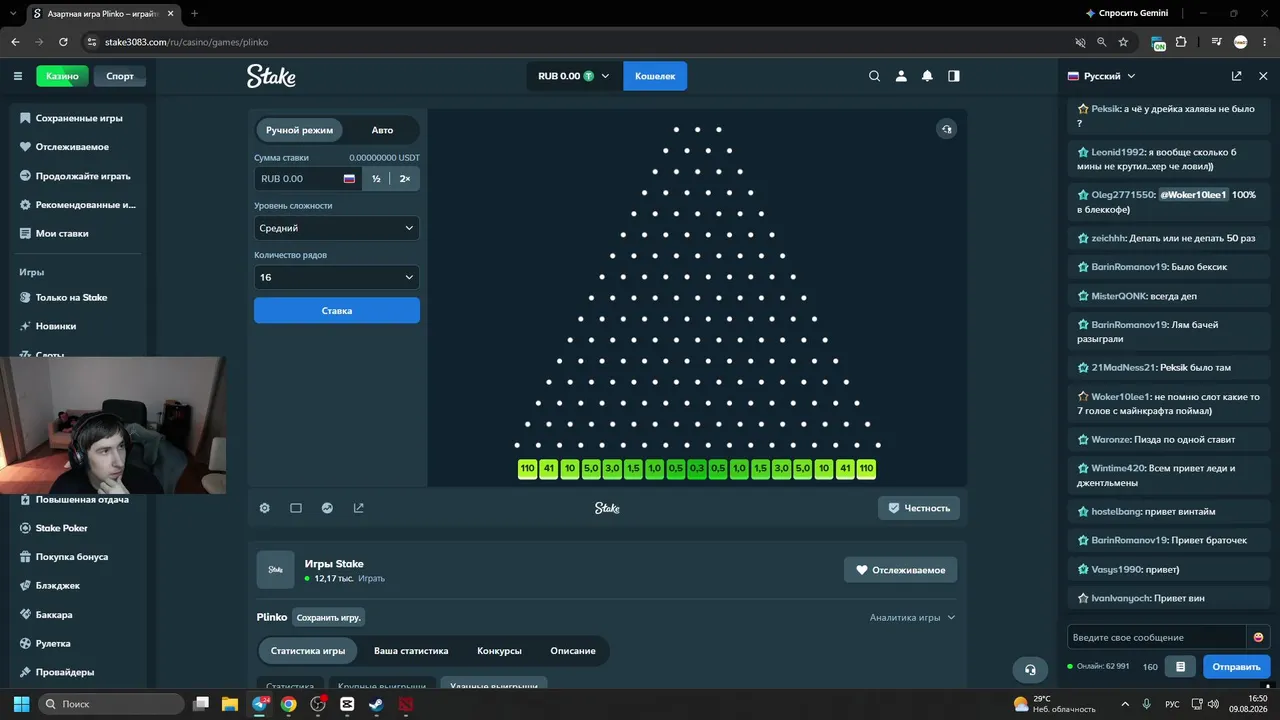Open the notifications bell
Viewport: 1280px width, 720px height.
[x=927, y=76]
